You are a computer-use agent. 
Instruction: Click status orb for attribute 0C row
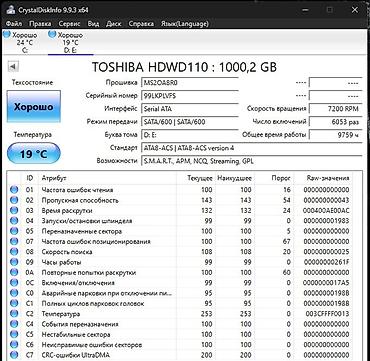[14, 283]
